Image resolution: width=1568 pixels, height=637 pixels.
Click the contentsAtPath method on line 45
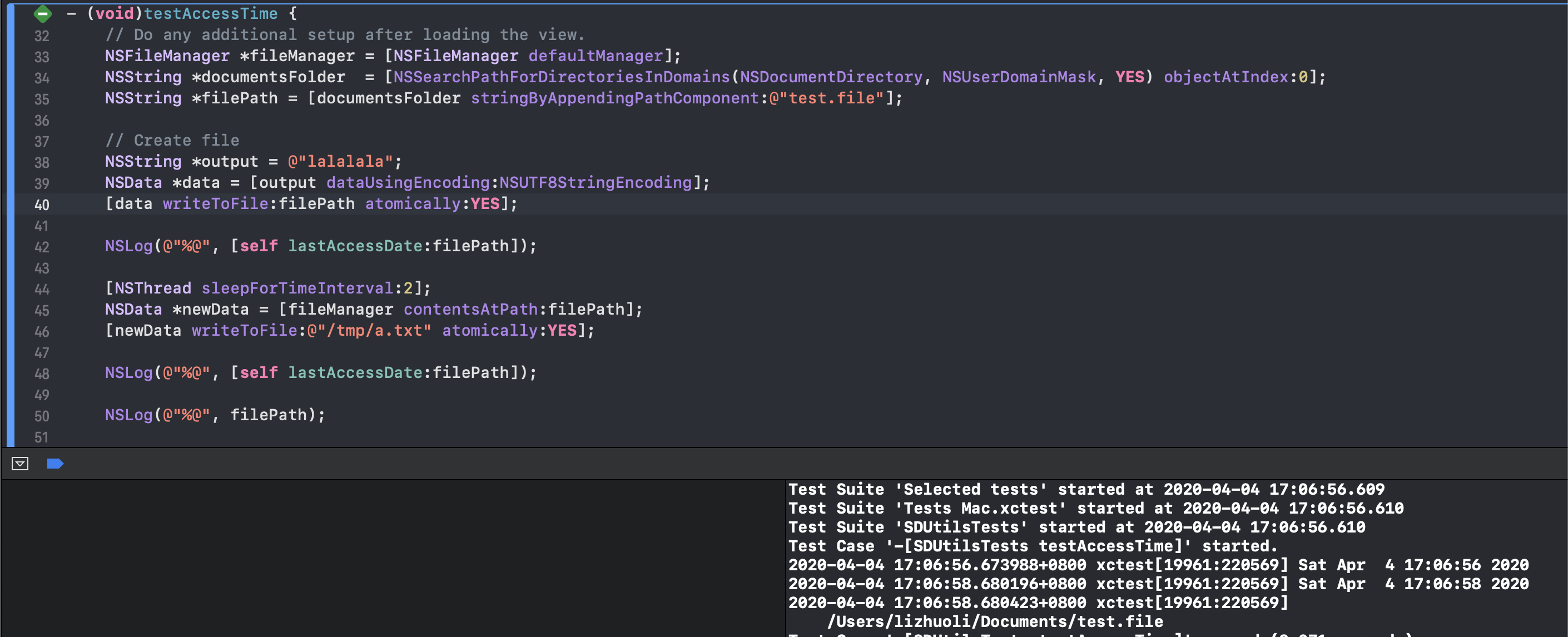(x=470, y=309)
